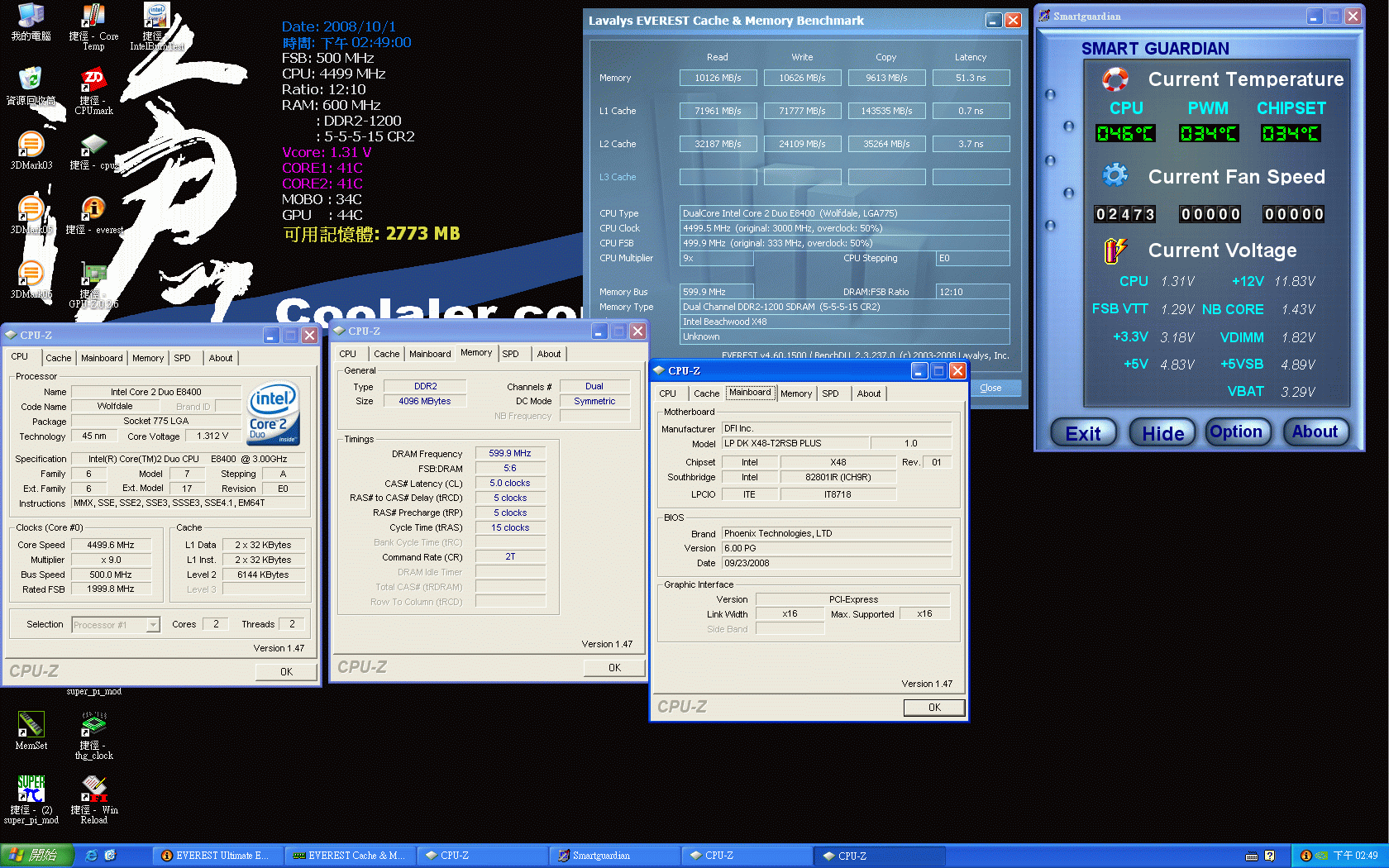The width and height of the screenshot is (1389, 868).
Task: Click the Current Voltage battery icon
Action: click(1115, 250)
